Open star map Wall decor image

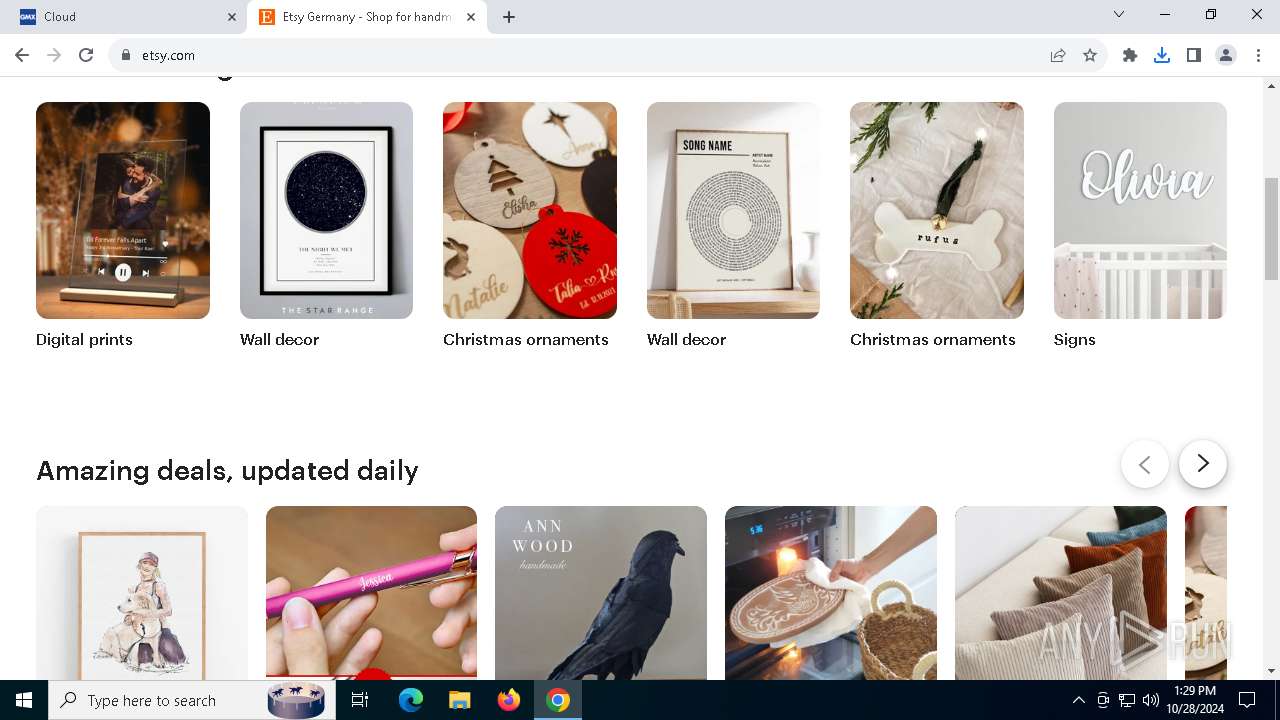[x=326, y=210]
